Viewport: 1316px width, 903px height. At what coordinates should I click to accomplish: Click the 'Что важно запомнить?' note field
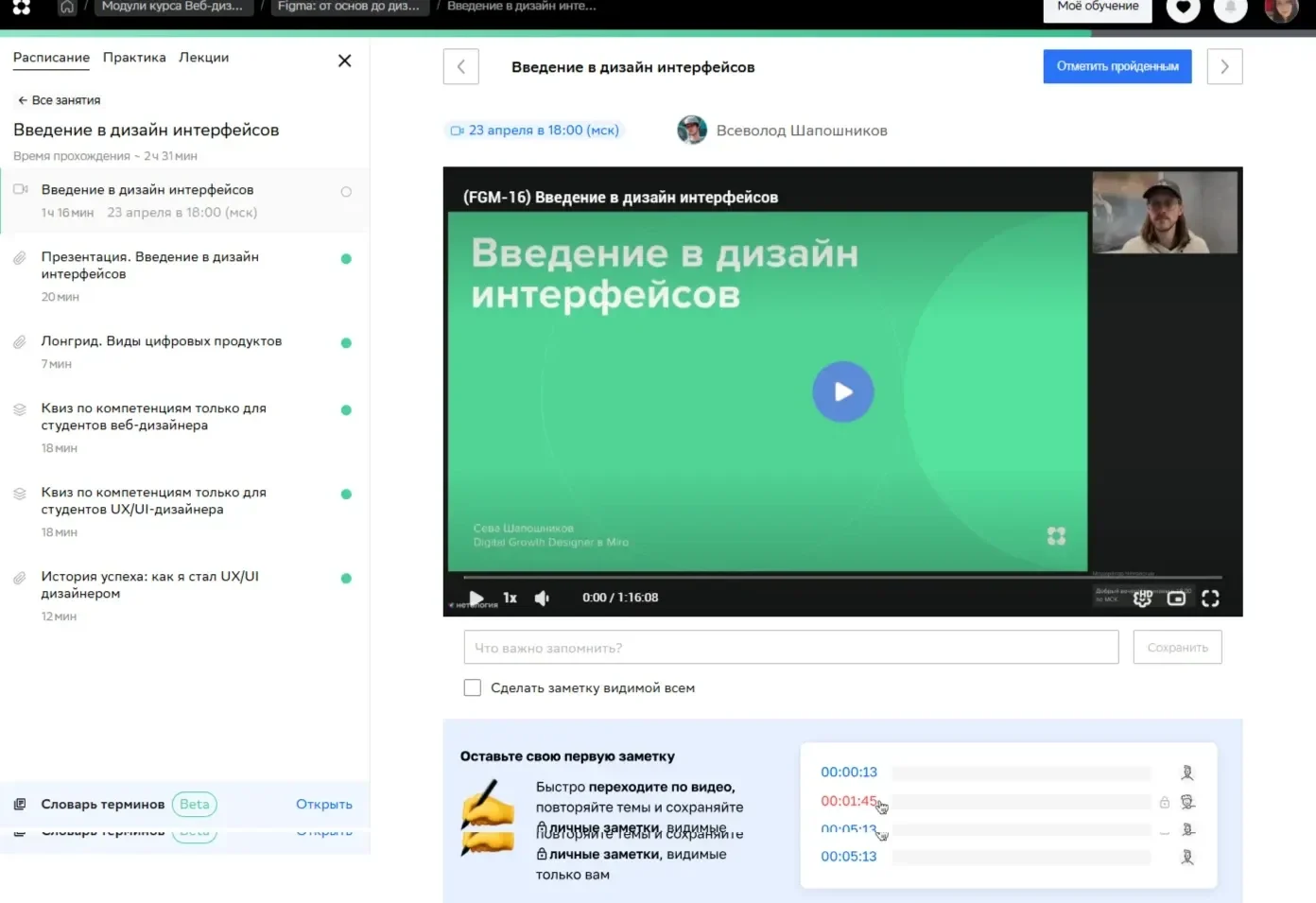pyautogui.click(x=791, y=648)
